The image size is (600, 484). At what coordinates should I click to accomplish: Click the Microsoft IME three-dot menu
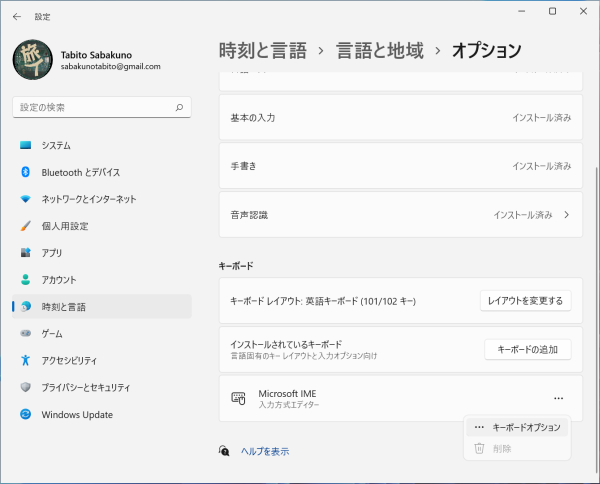pos(558,398)
